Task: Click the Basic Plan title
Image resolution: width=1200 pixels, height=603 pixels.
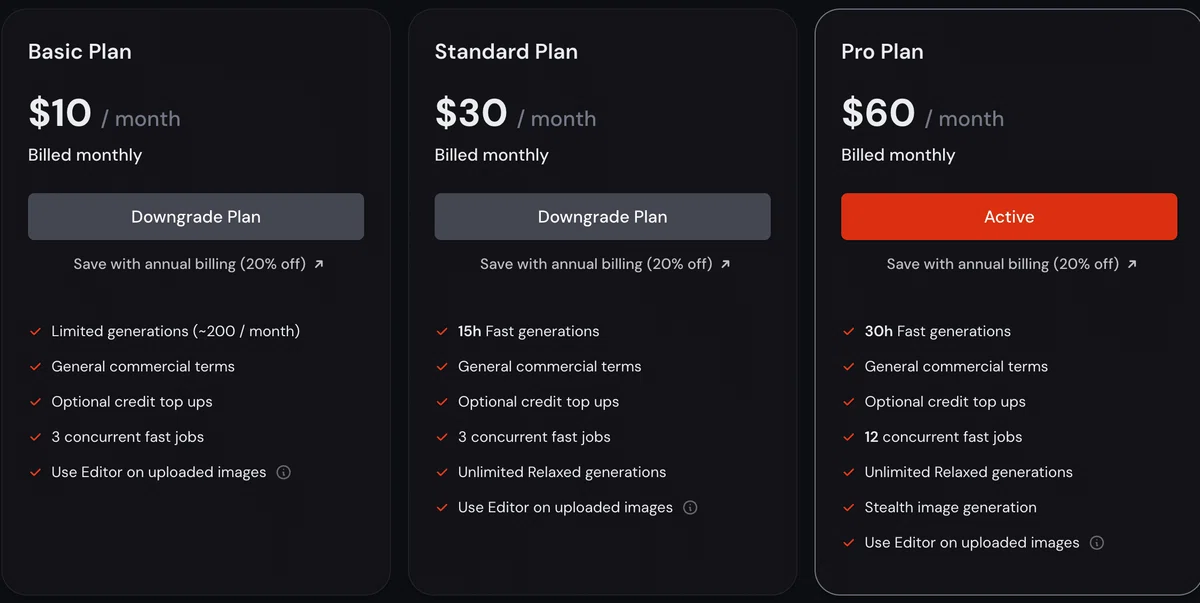Action: coord(80,51)
